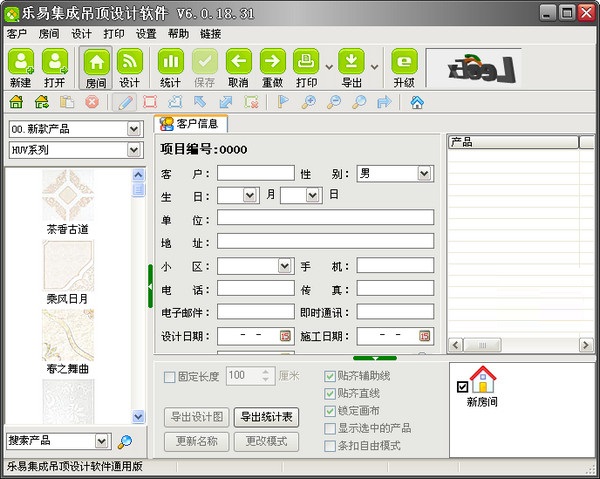Open the 打印 menu in the menu bar

[114, 34]
